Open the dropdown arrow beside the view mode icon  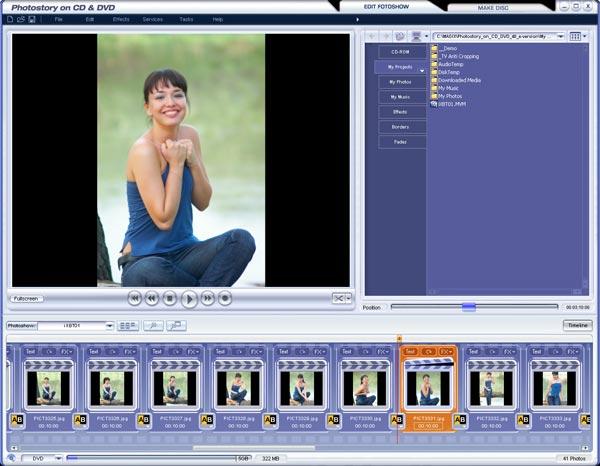coord(585,36)
